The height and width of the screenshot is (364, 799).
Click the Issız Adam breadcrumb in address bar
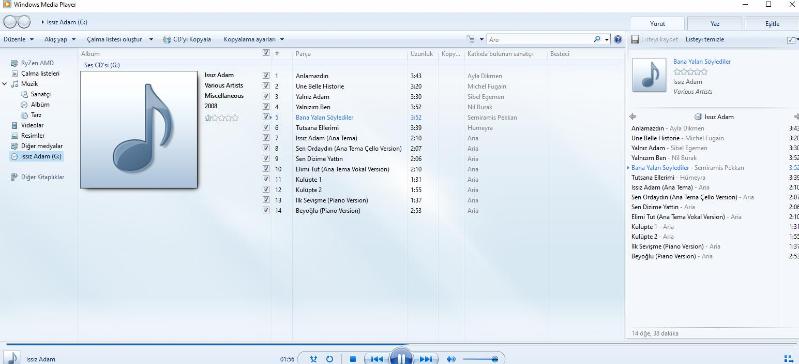pos(67,22)
